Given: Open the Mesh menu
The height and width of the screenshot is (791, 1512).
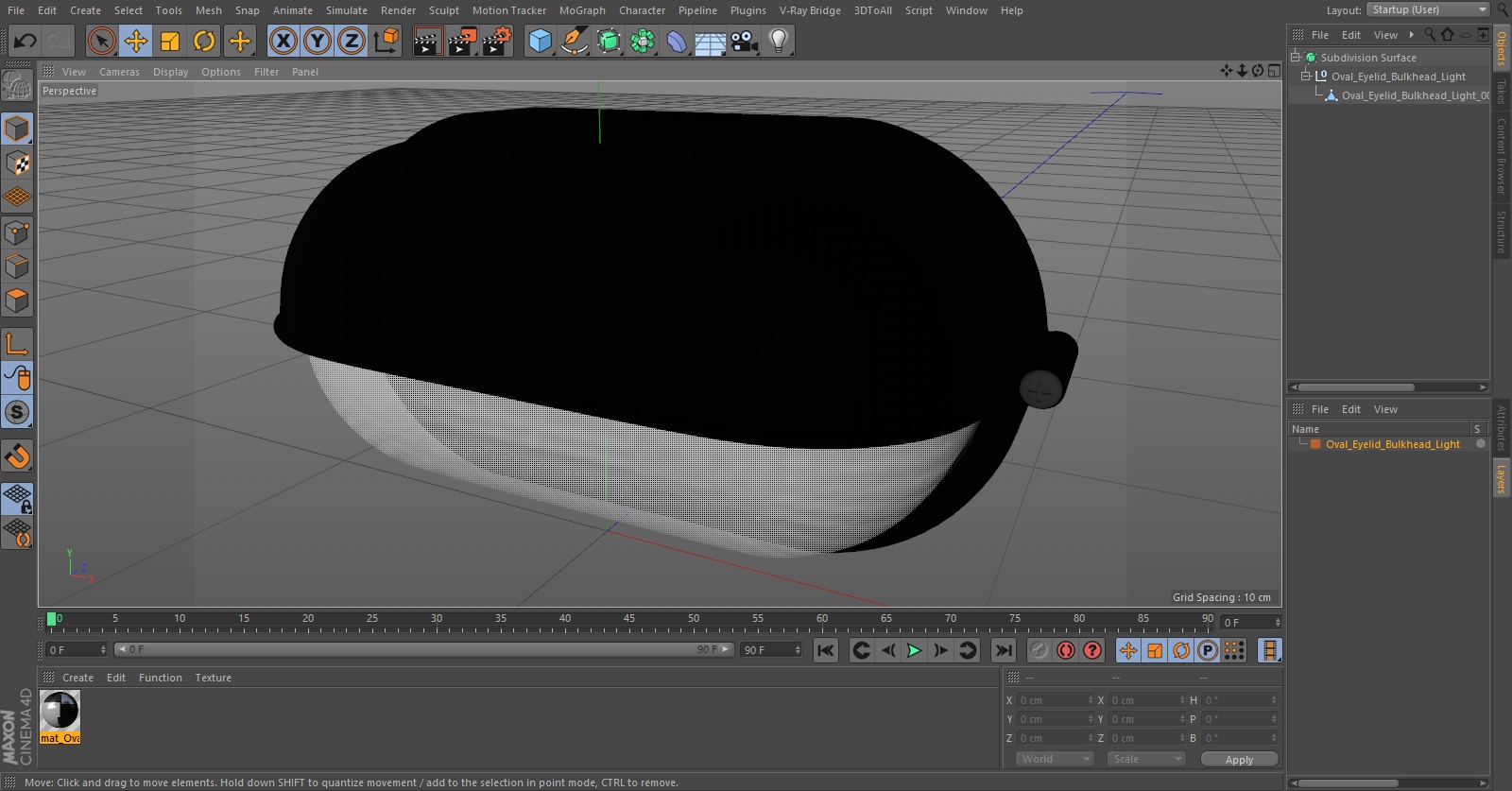Looking at the screenshot, I should 209,10.
